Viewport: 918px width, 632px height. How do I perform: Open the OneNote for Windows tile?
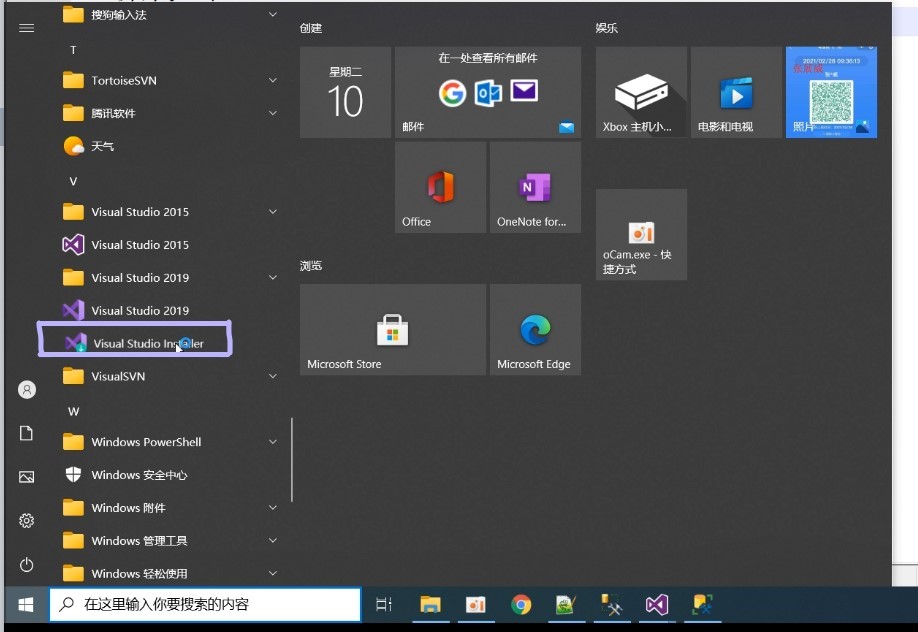(533, 186)
